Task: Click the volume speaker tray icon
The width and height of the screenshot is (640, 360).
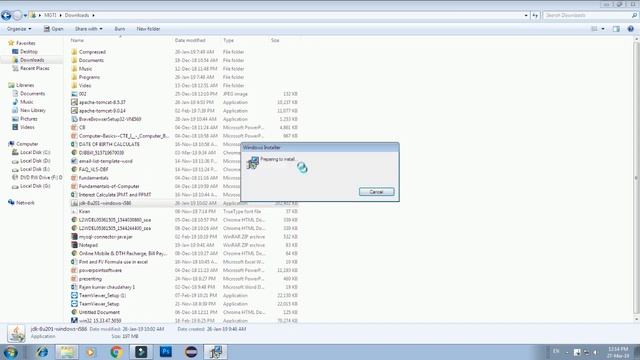Action: pyautogui.click(x=596, y=352)
